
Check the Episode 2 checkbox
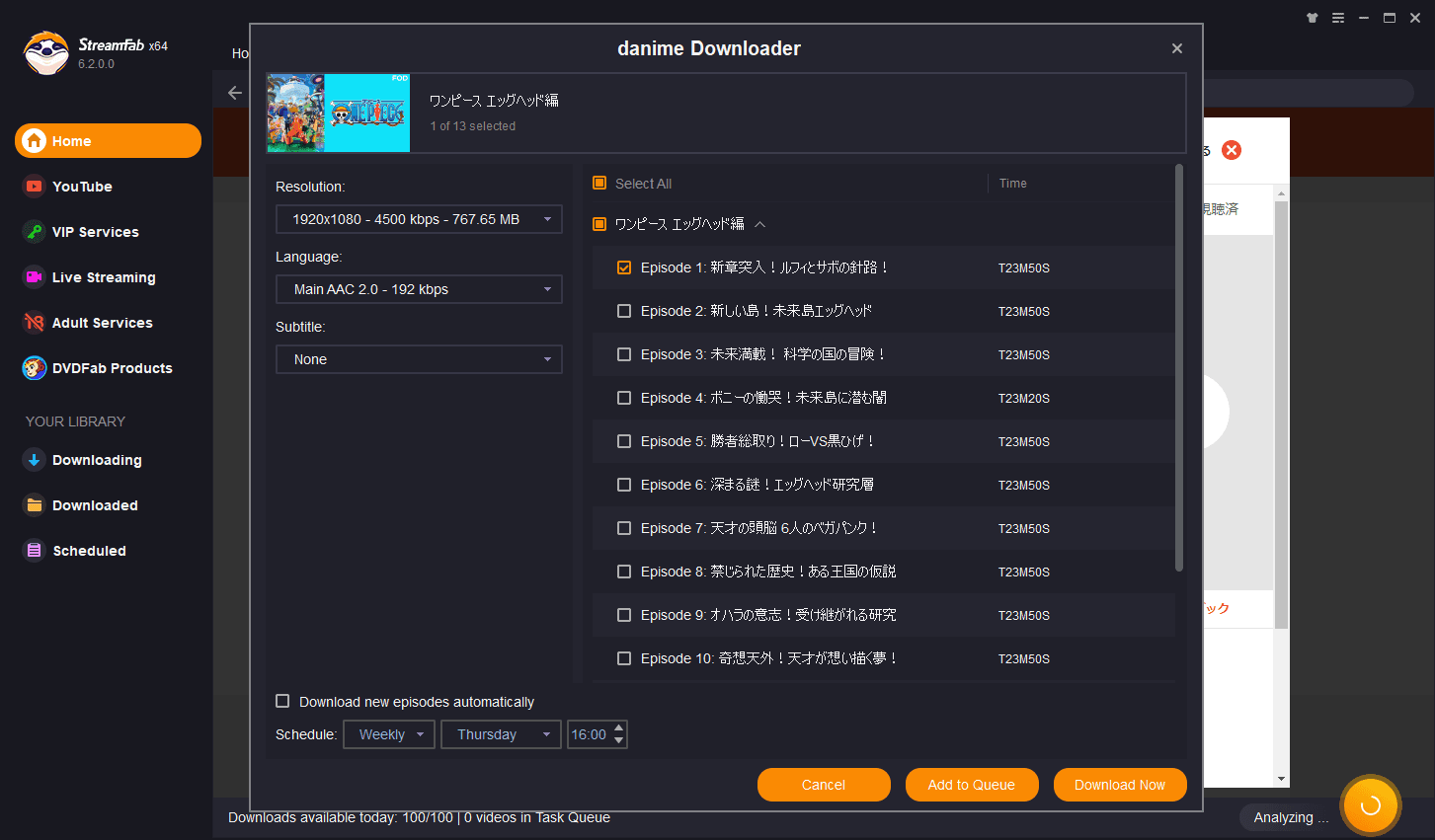coord(624,311)
